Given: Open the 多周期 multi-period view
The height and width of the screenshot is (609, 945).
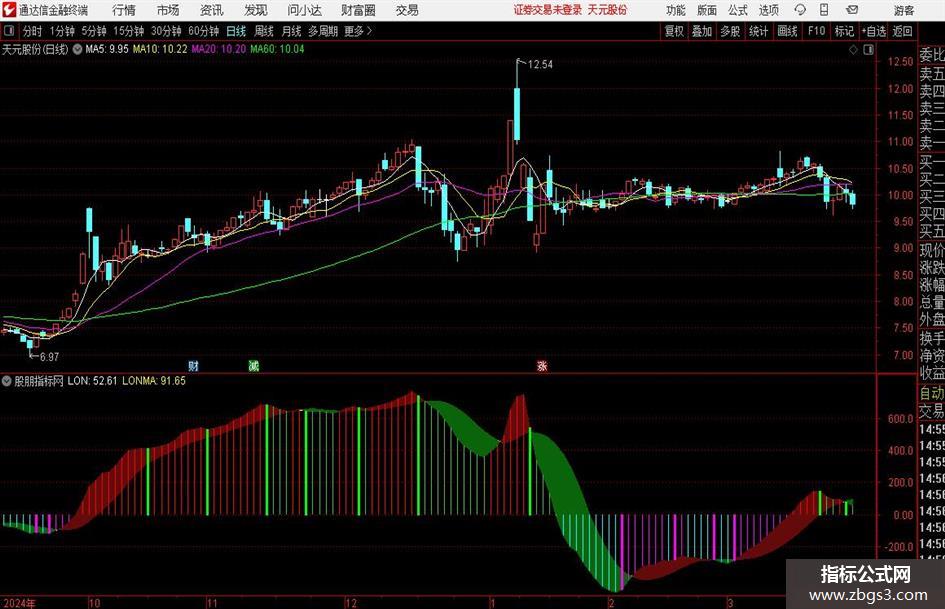Looking at the screenshot, I should point(323,31).
